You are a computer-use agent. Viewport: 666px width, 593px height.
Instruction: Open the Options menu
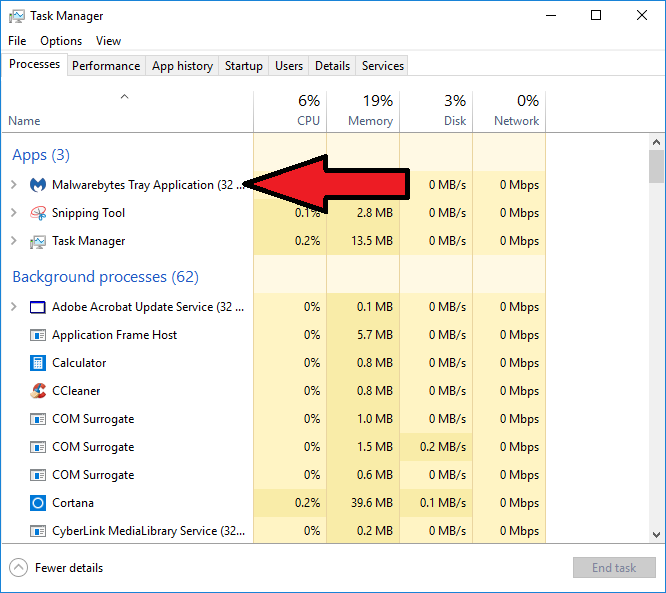click(x=61, y=41)
